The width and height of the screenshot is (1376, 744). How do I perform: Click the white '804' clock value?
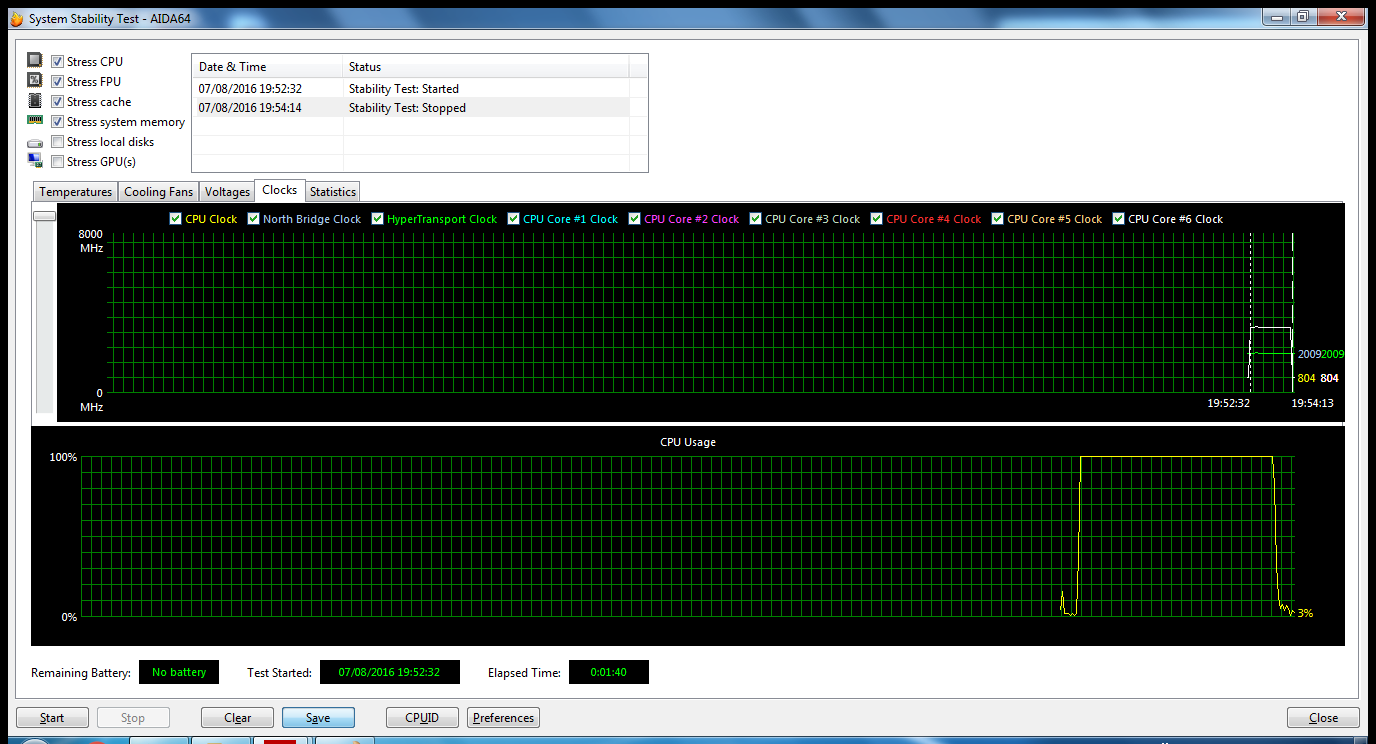tap(1329, 378)
